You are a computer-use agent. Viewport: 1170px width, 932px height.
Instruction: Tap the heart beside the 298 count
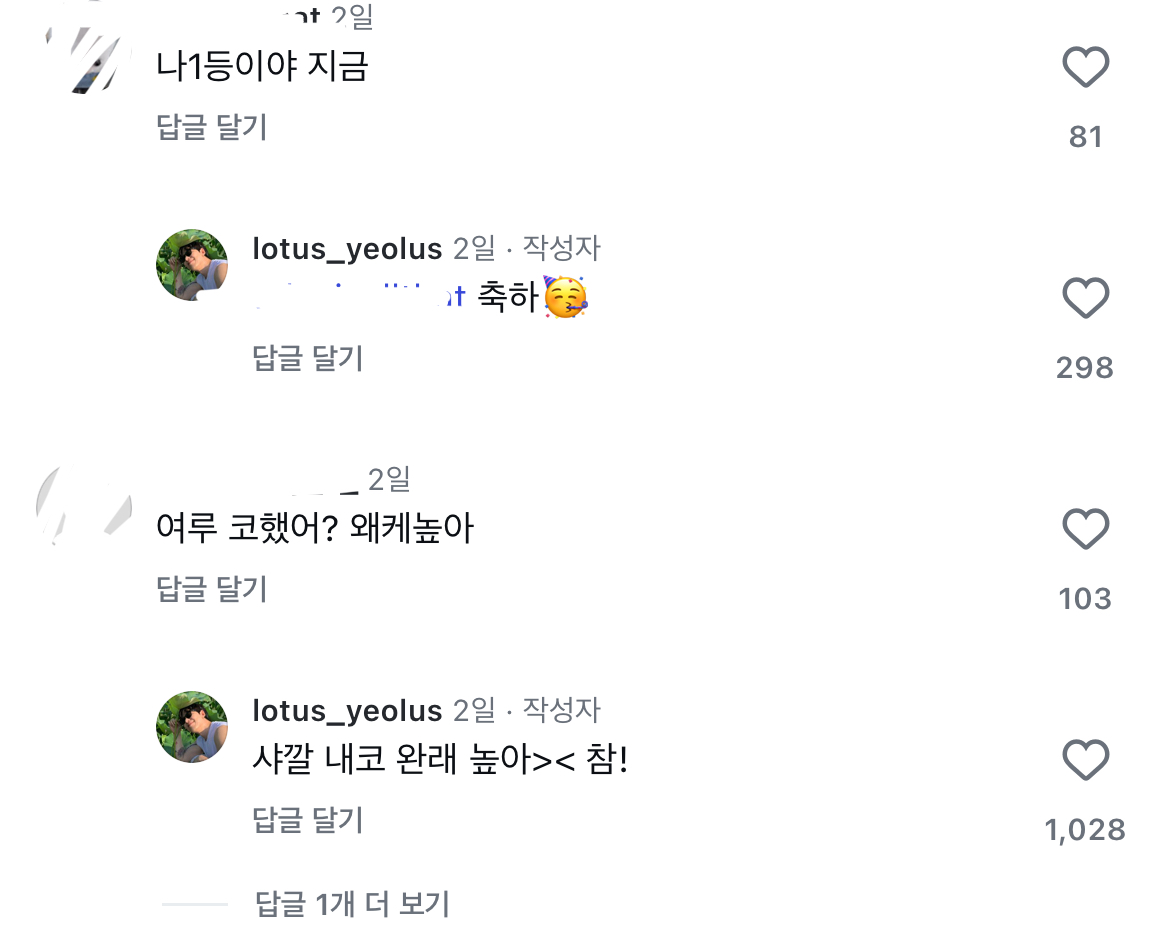(x=1085, y=298)
